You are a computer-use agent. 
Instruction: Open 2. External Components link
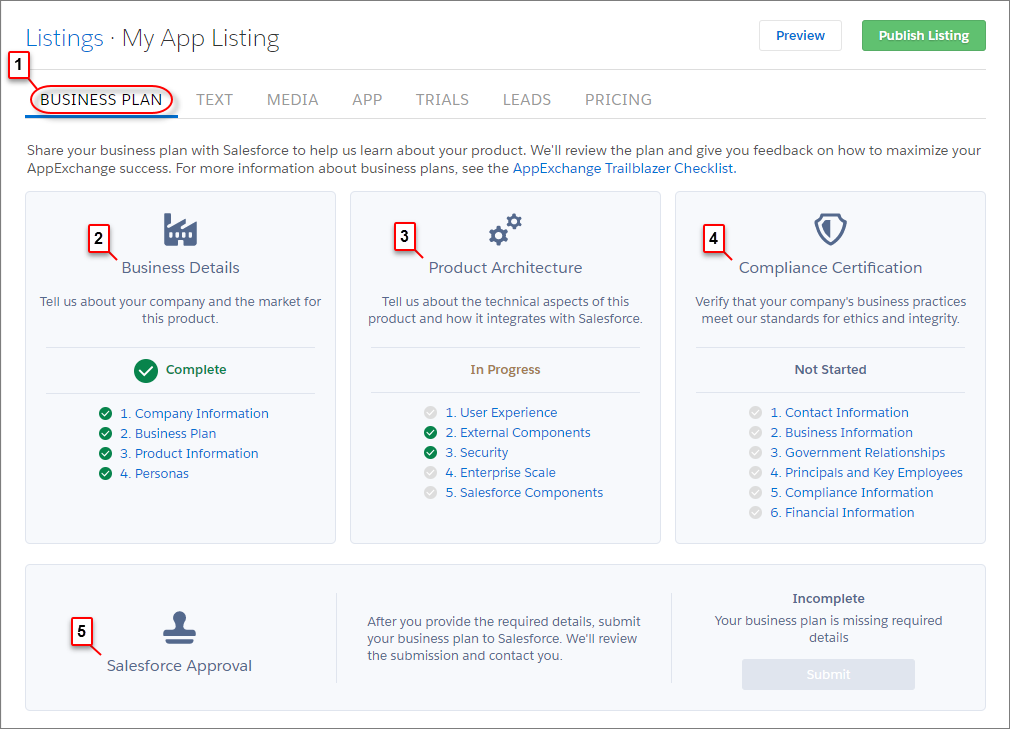tap(518, 432)
